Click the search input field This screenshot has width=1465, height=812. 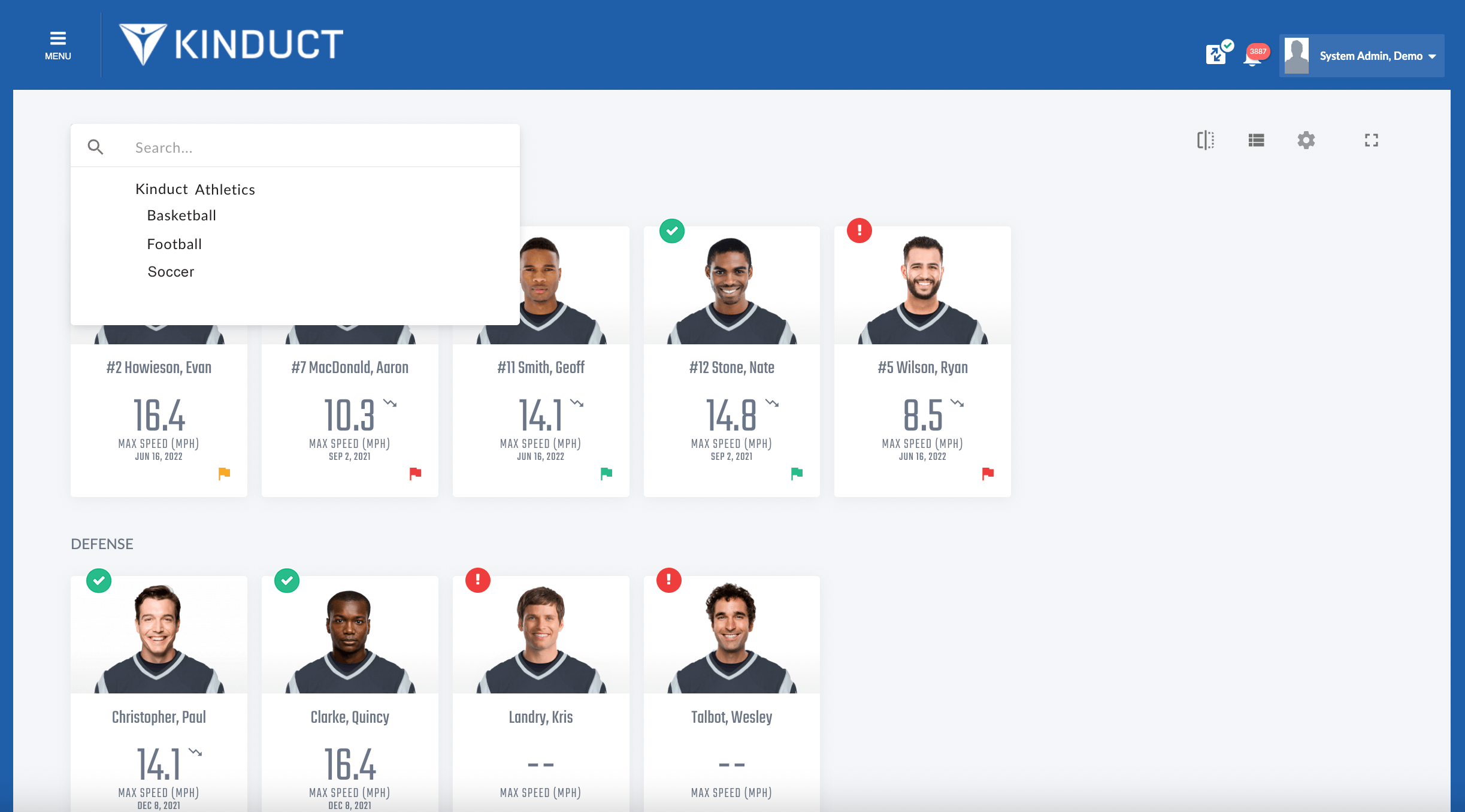(x=296, y=146)
